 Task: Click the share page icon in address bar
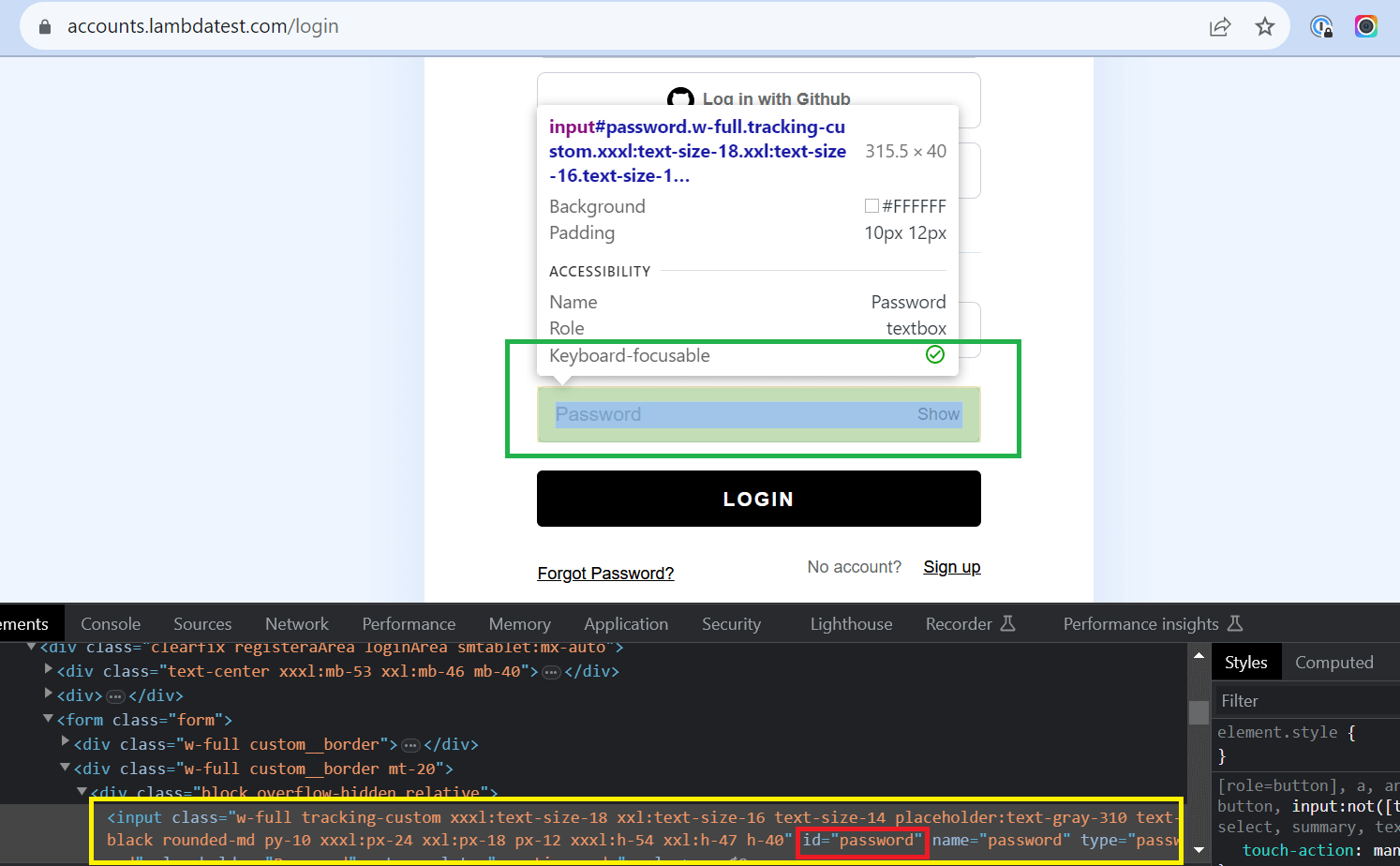click(x=1219, y=27)
